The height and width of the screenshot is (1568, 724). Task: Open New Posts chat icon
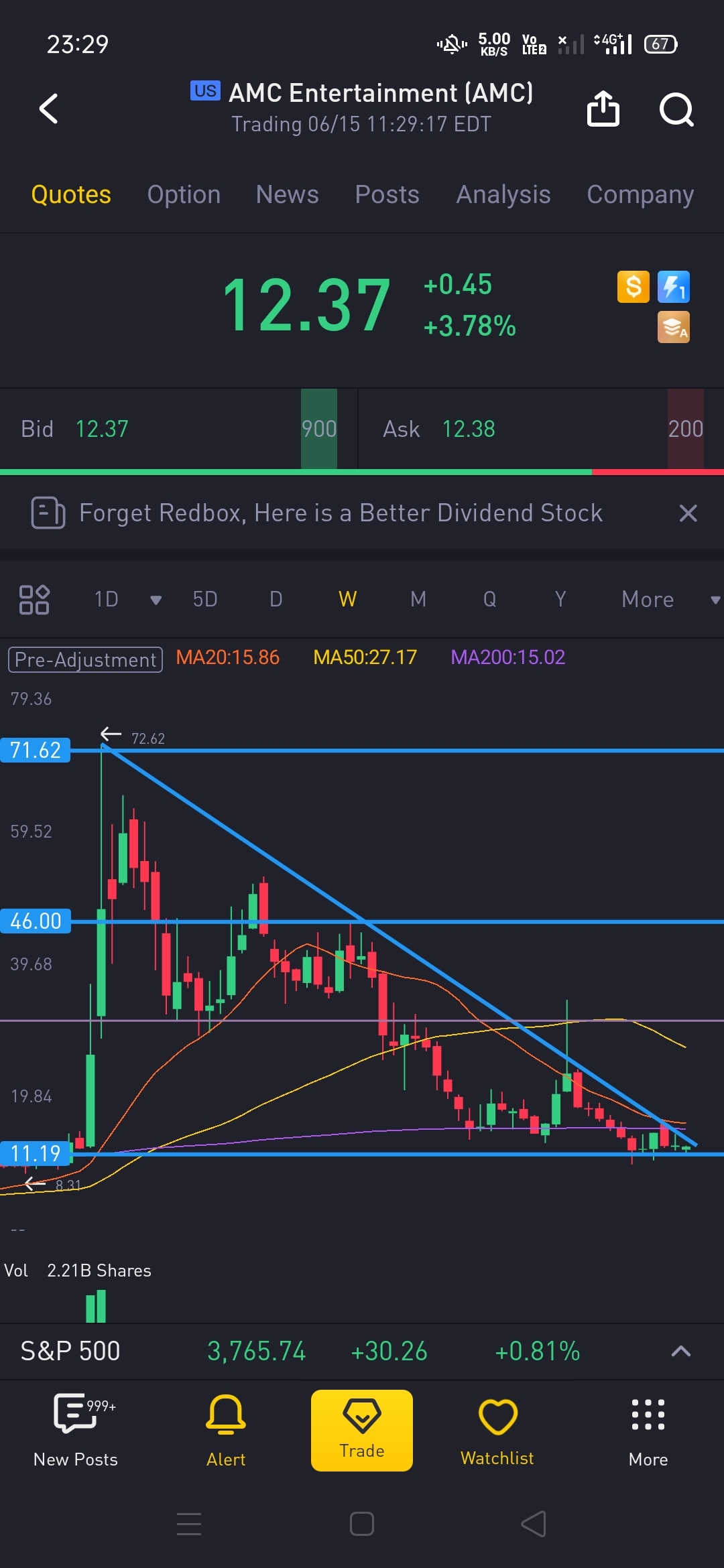[75, 1413]
